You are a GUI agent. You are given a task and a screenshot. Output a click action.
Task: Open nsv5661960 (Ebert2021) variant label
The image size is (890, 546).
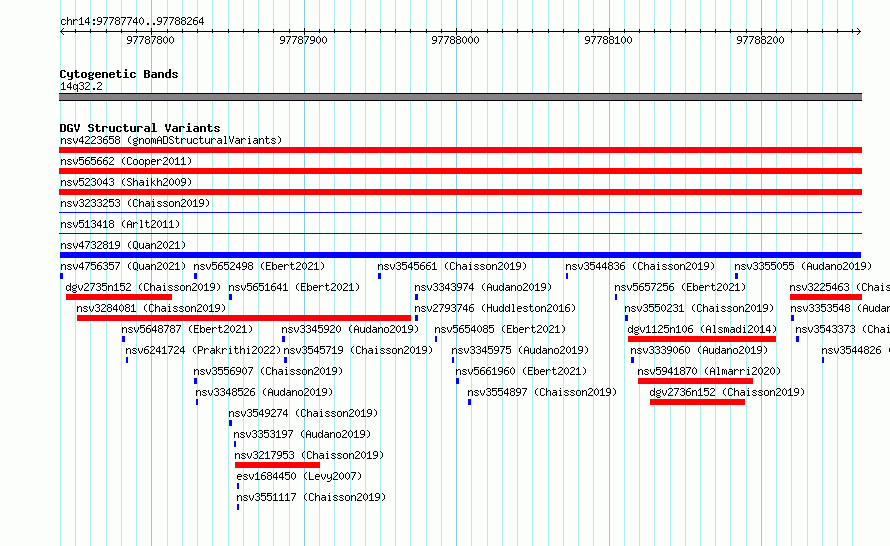pos(521,371)
